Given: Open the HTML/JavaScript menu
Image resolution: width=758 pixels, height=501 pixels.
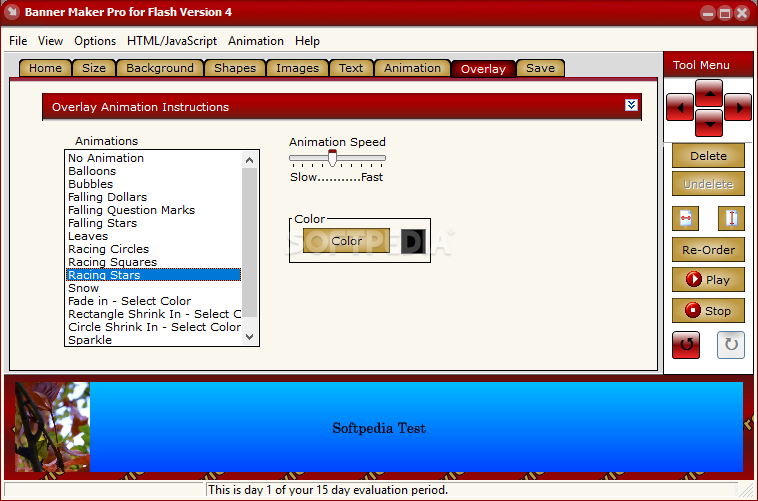Looking at the screenshot, I should coord(172,41).
